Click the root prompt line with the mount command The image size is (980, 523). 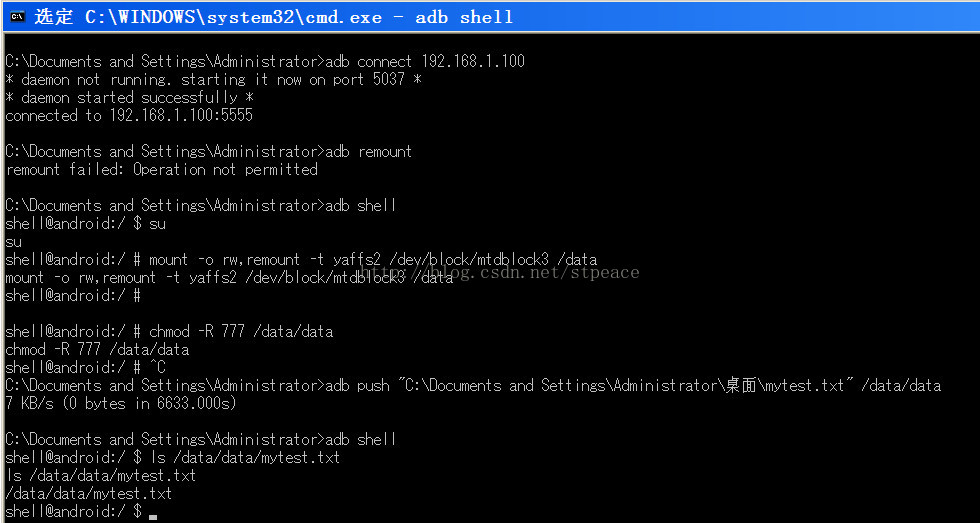(300, 260)
